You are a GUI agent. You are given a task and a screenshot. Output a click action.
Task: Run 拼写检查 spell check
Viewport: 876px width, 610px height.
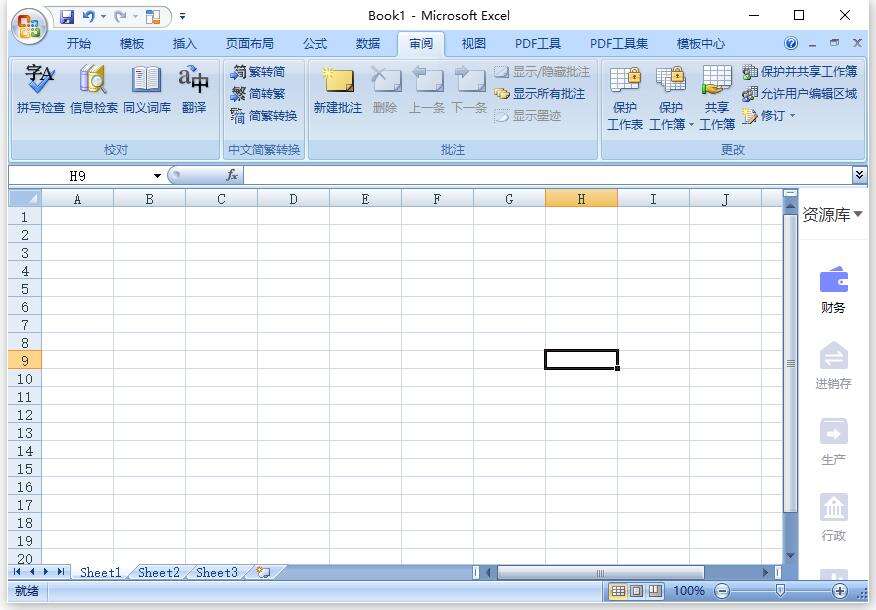[40, 89]
